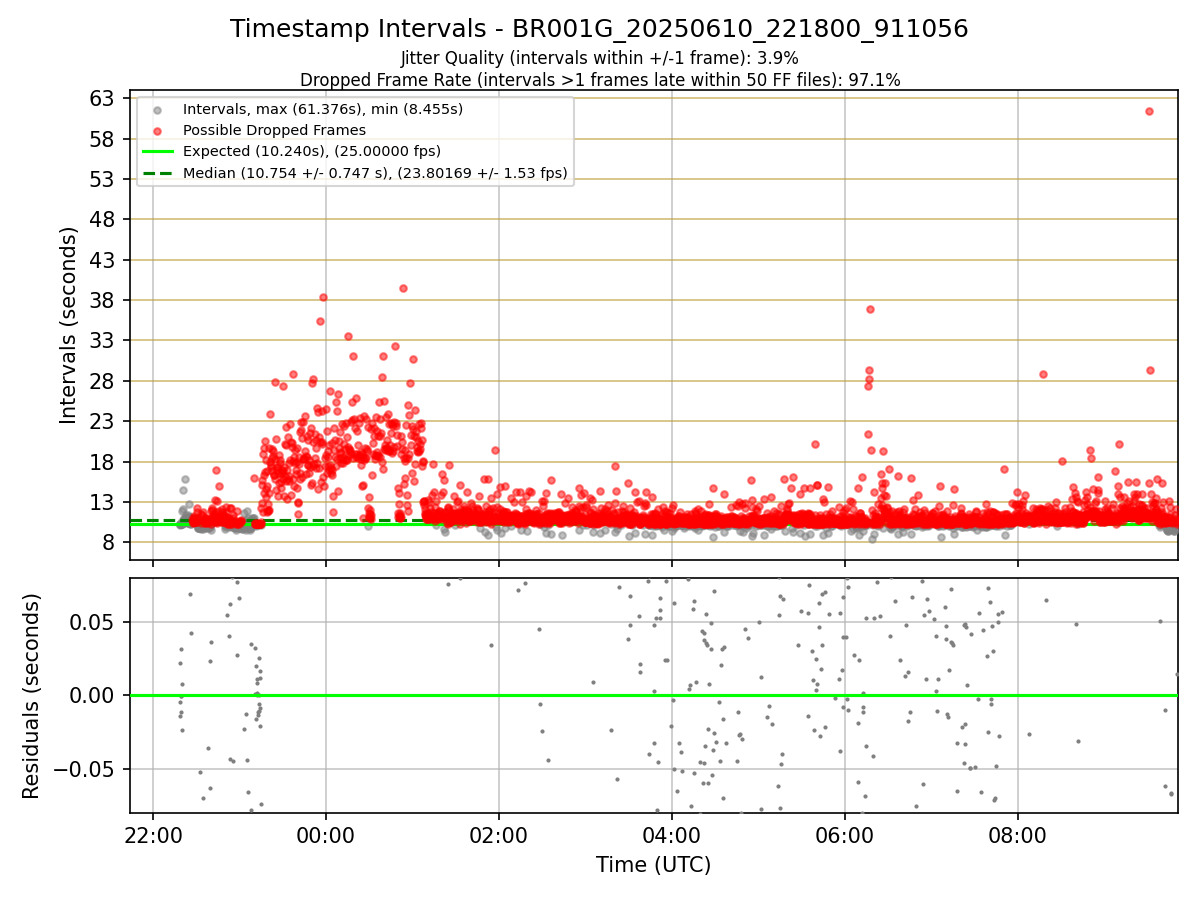Click the green zero line in the residuals plot

tap(653, 695)
